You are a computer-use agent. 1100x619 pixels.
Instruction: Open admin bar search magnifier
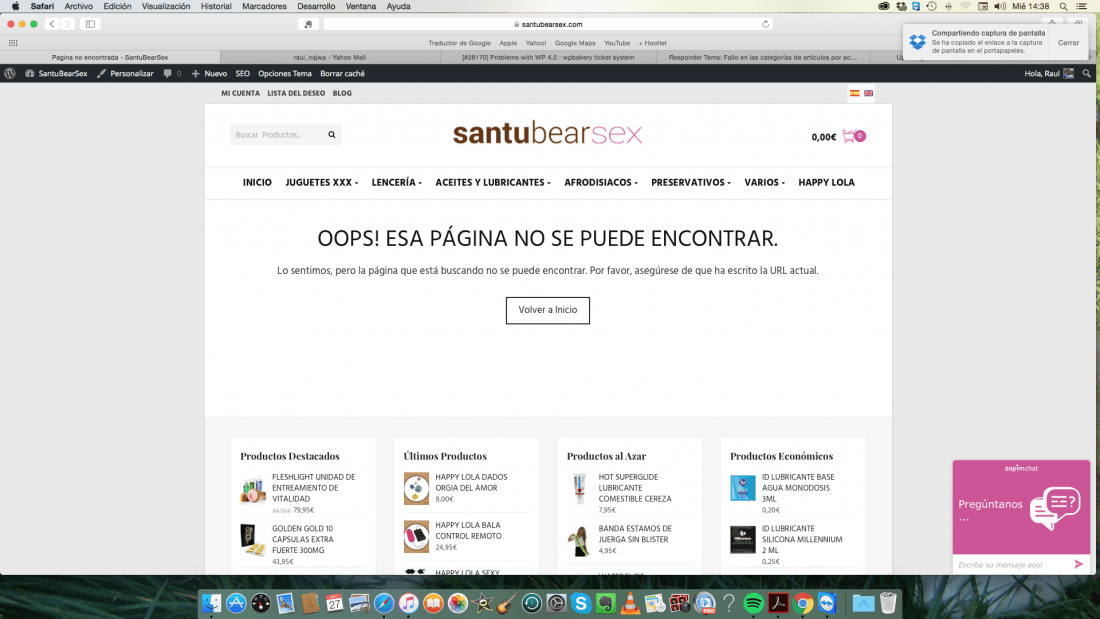(1087, 74)
